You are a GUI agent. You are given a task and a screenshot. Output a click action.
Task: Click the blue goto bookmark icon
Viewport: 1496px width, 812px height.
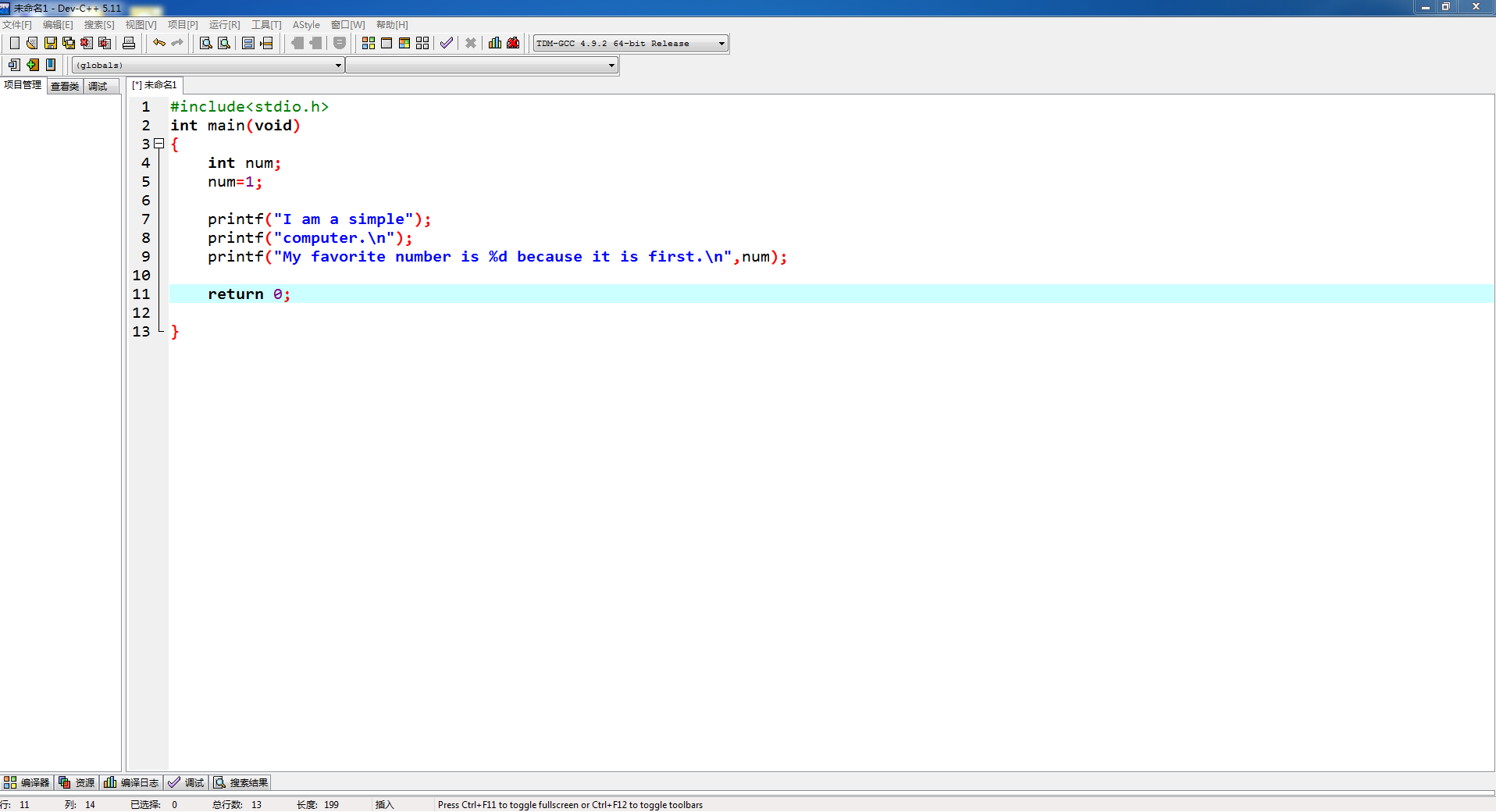(51, 65)
